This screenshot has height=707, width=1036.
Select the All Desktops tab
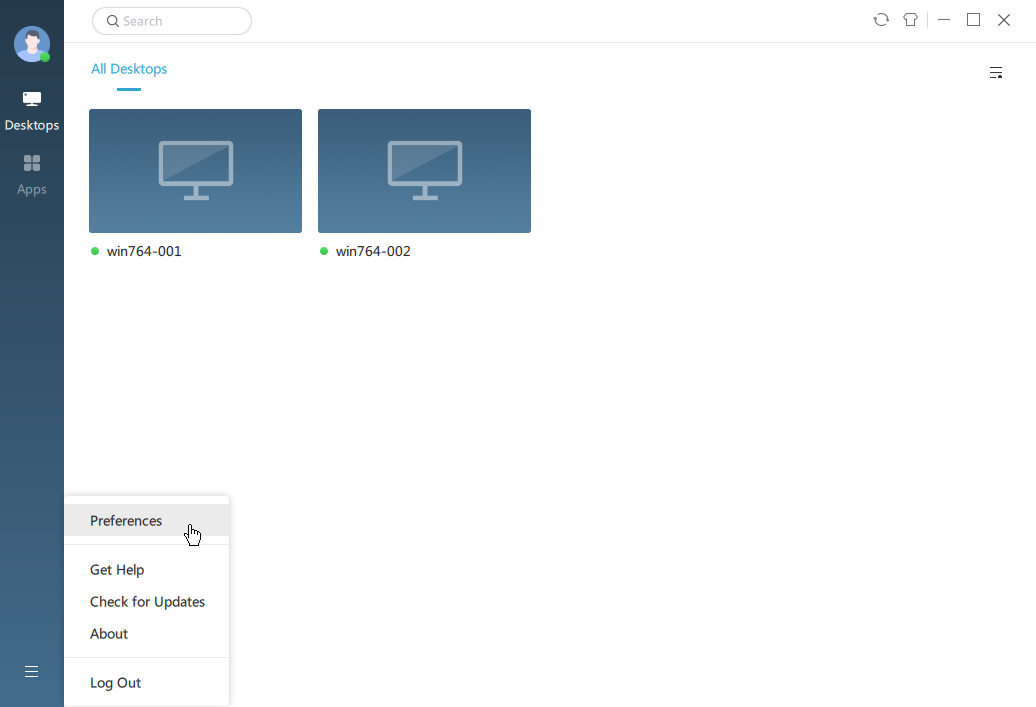[x=129, y=69]
